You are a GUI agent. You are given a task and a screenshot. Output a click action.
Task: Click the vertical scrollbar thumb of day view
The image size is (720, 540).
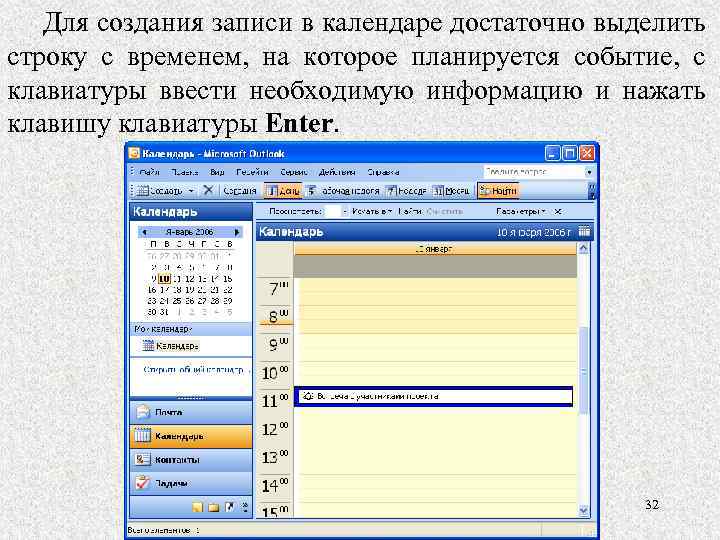583,370
